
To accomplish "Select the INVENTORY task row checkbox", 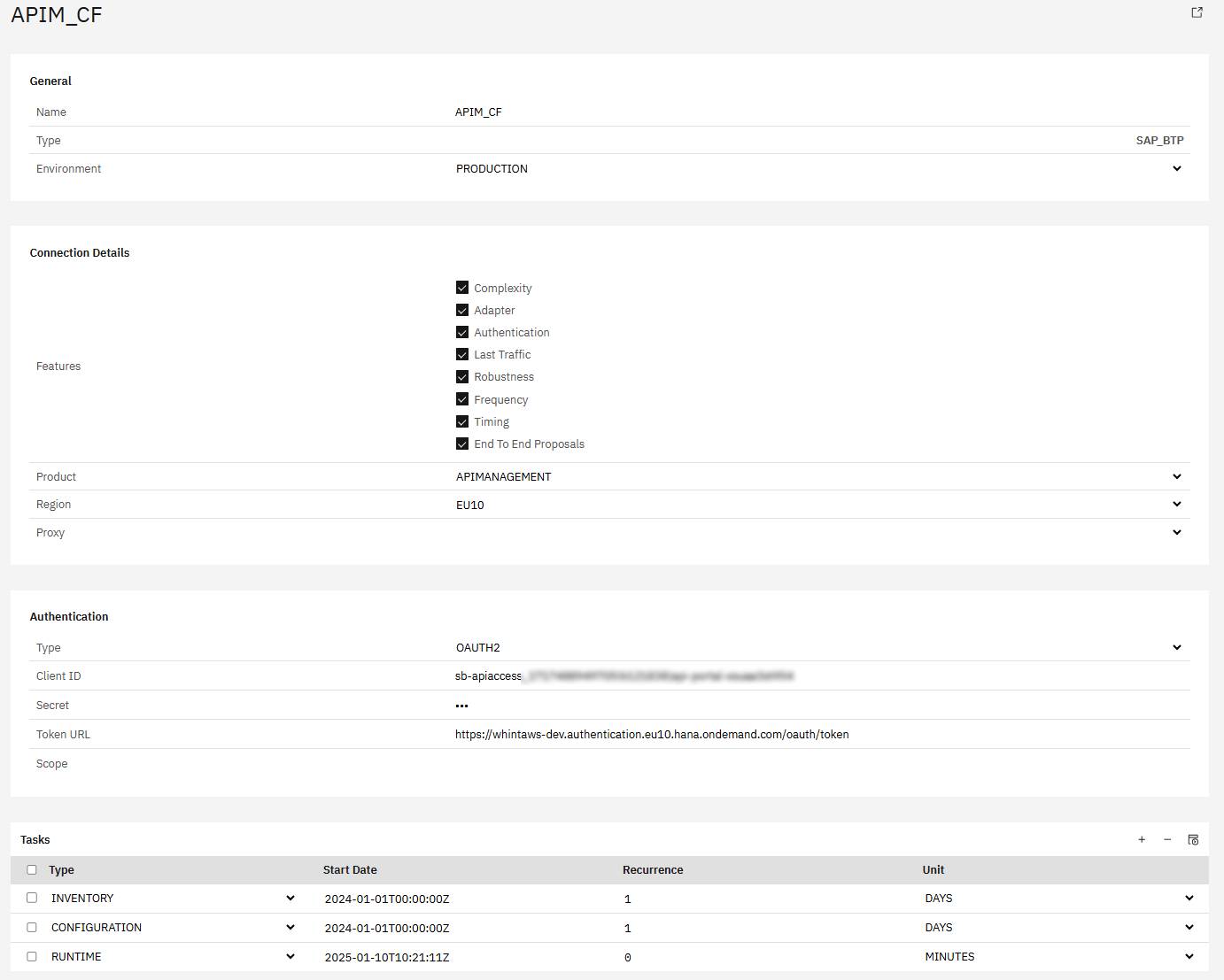I will [x=32, y=897].
